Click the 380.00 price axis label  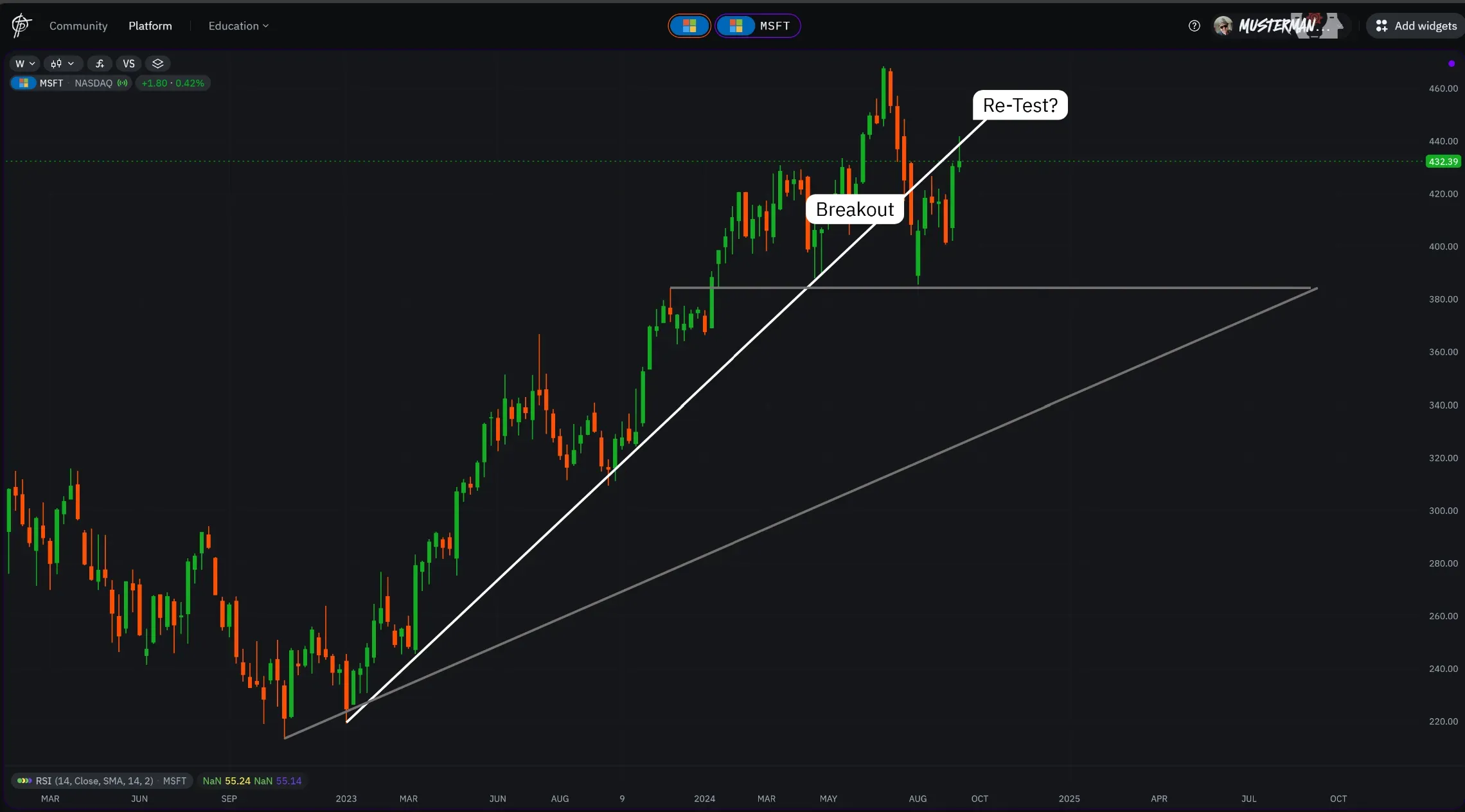1443,299
